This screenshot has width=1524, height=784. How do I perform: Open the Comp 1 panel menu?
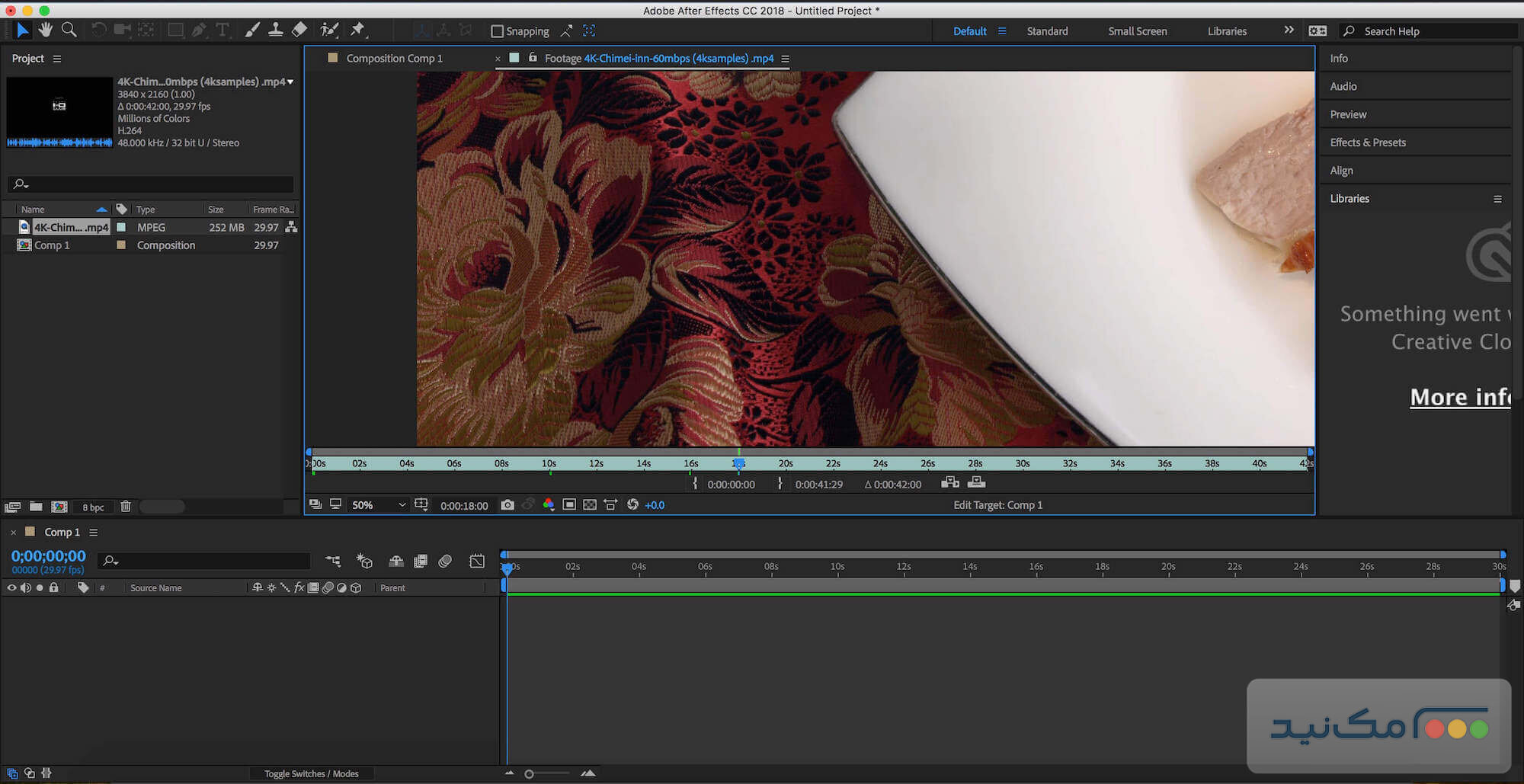[x=93, y=532]
